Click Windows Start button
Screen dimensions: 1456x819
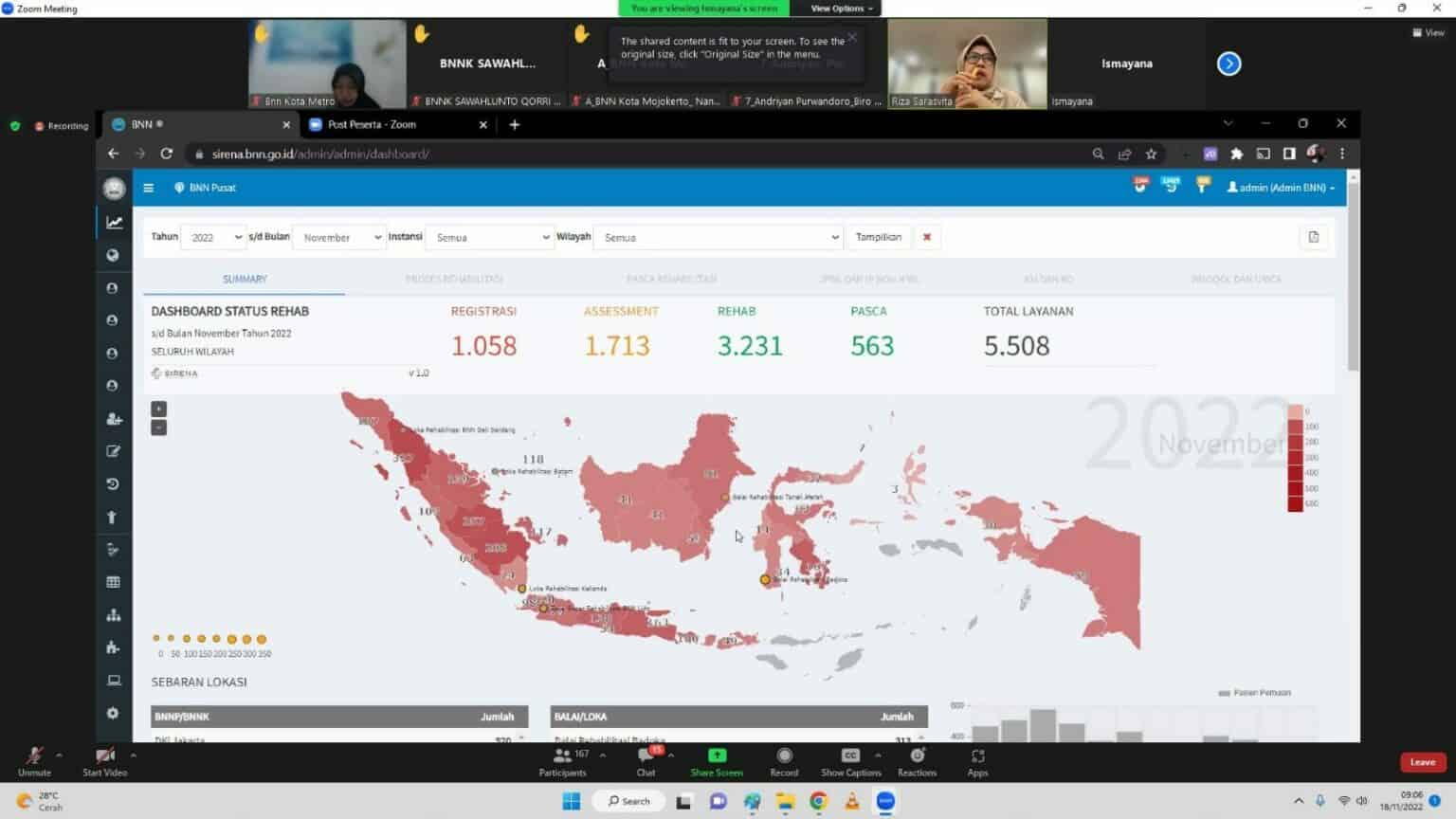[x=572, y=801]
